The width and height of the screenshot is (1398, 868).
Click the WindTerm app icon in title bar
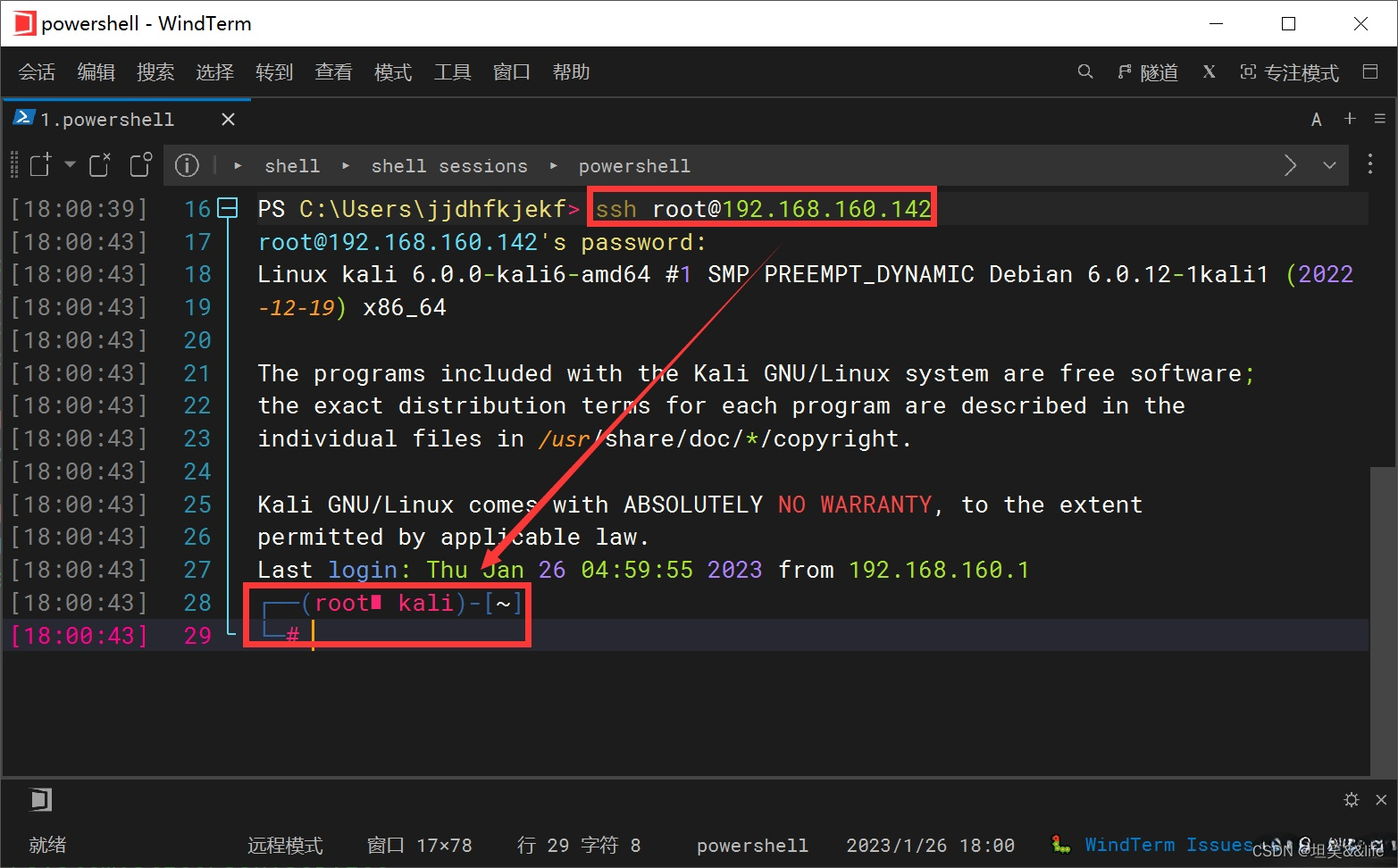(25, 23)
